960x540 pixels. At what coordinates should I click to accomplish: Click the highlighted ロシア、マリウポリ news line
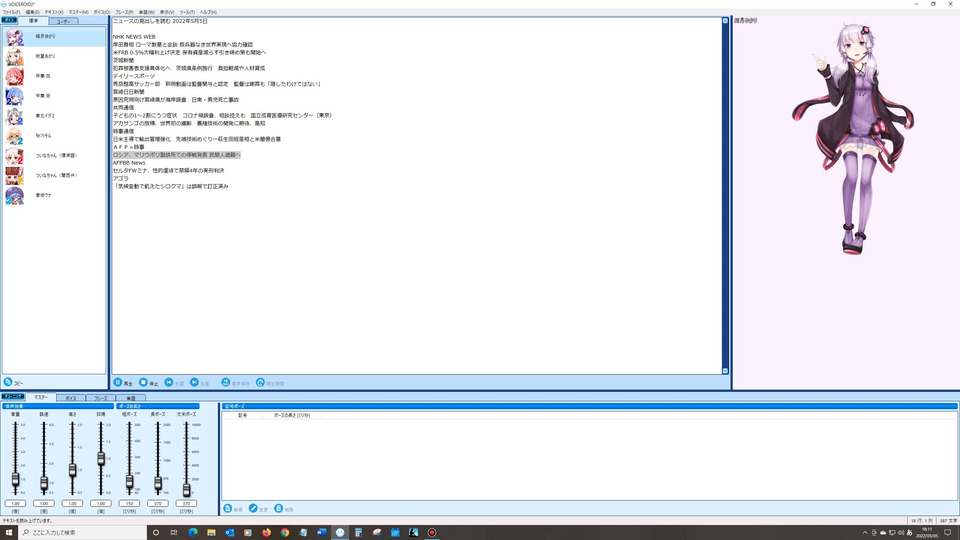point(176,155)
